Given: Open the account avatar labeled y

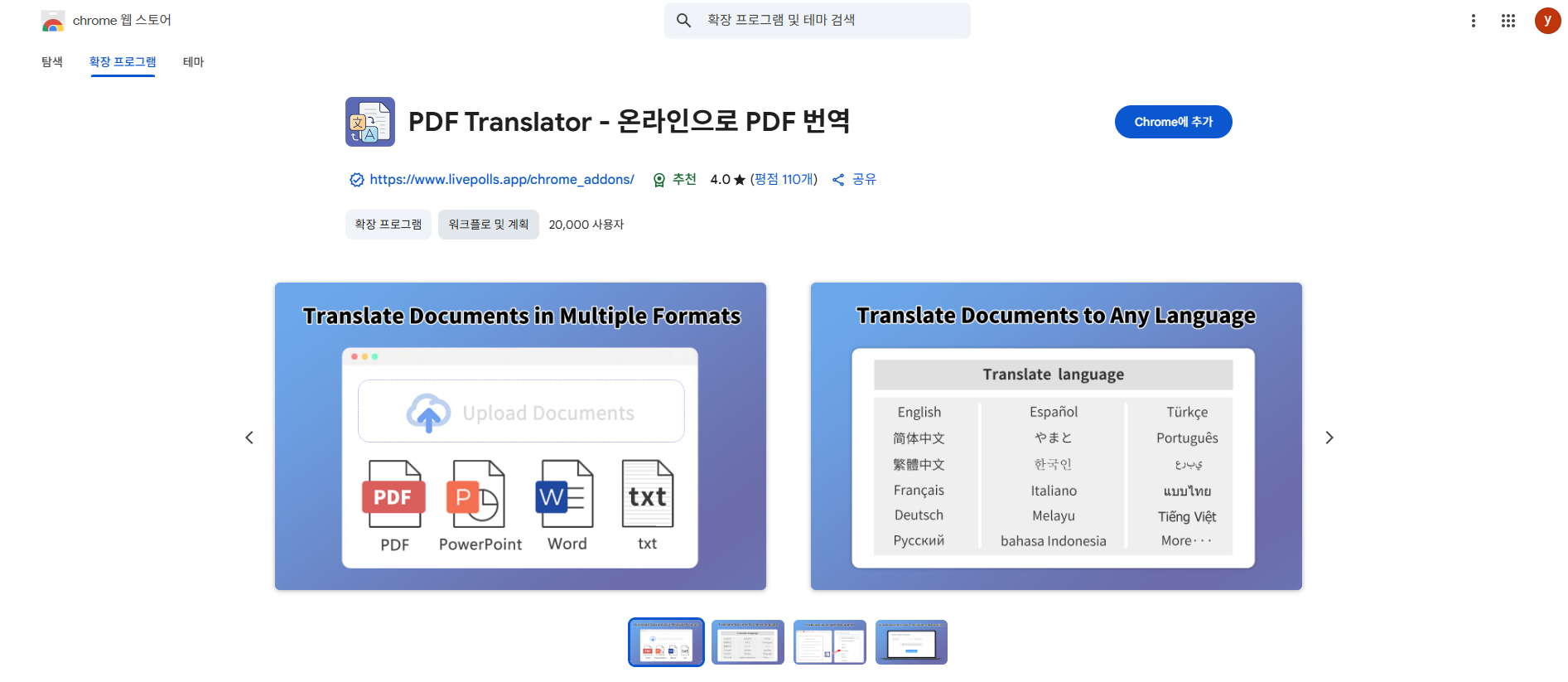Looking at the screenshot, I should pyautogui.click(x=1547, y=21).
